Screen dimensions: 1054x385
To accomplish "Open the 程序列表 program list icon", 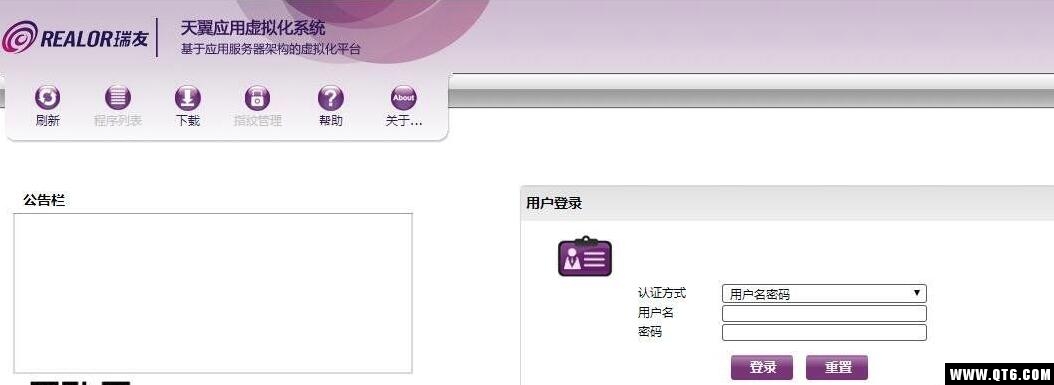I will click(118, 99).
